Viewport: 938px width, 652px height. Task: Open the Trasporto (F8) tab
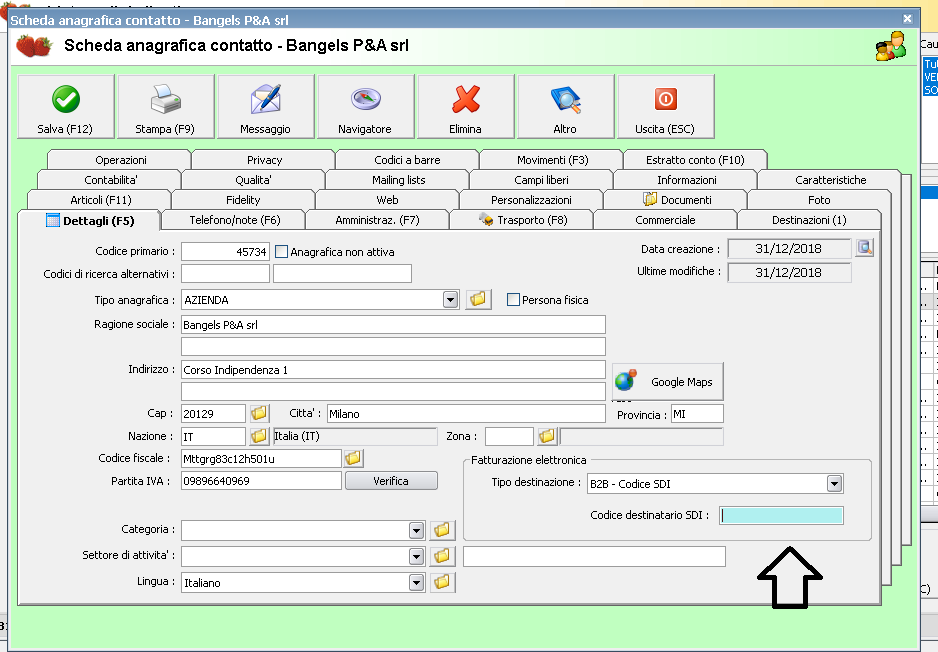(522, 220)
